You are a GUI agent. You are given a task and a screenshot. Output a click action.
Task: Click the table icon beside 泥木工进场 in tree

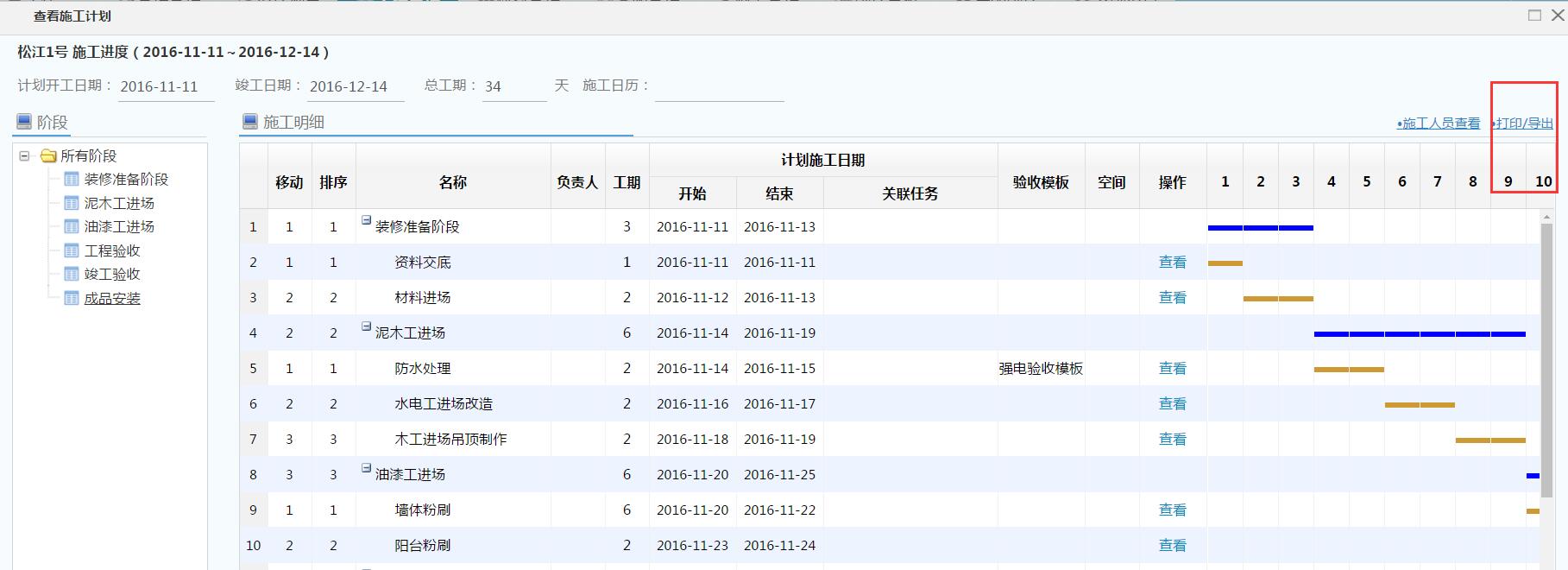72,204
